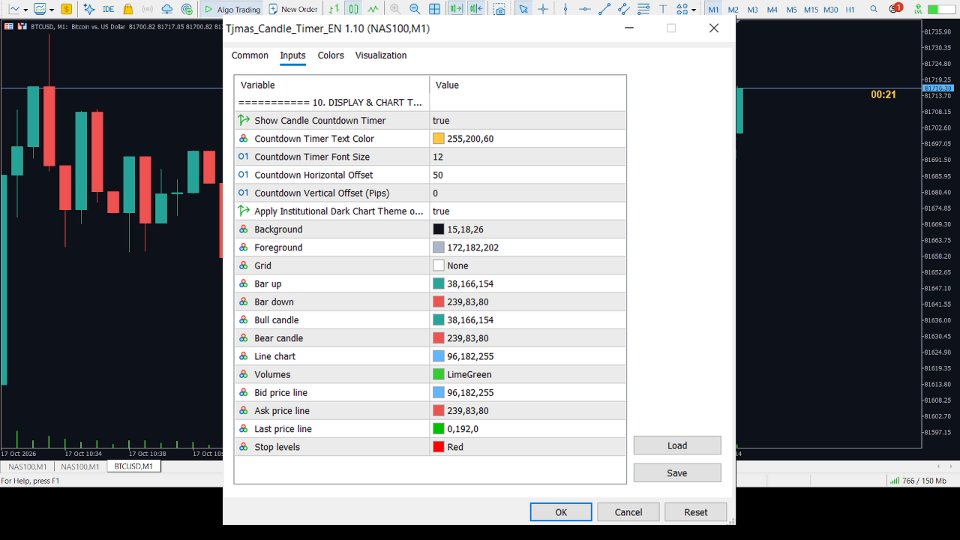Click the Line chart blue swatch
960x540 pixels.
(x=438, y=356)
